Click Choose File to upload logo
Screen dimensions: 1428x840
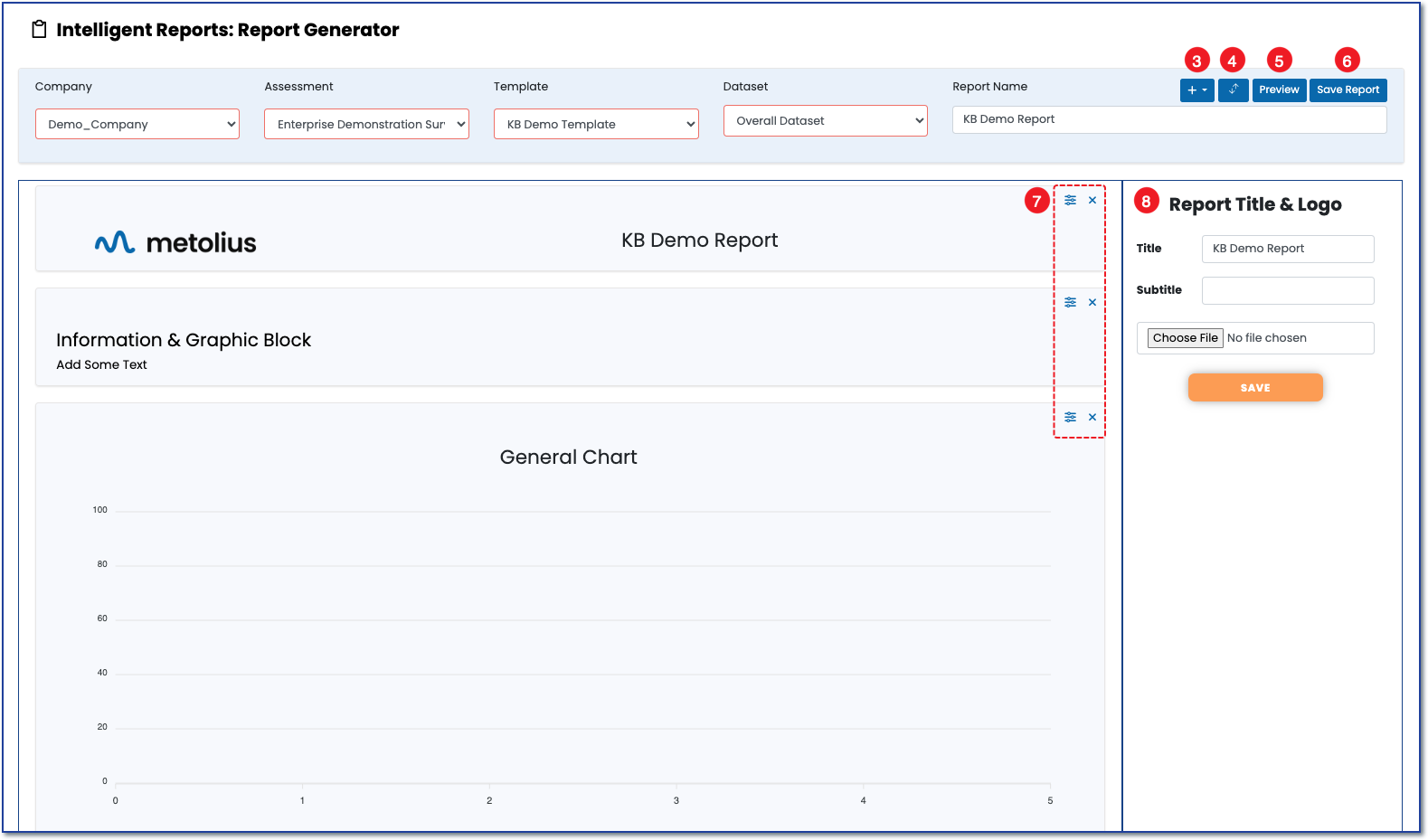coord(1185,338)
